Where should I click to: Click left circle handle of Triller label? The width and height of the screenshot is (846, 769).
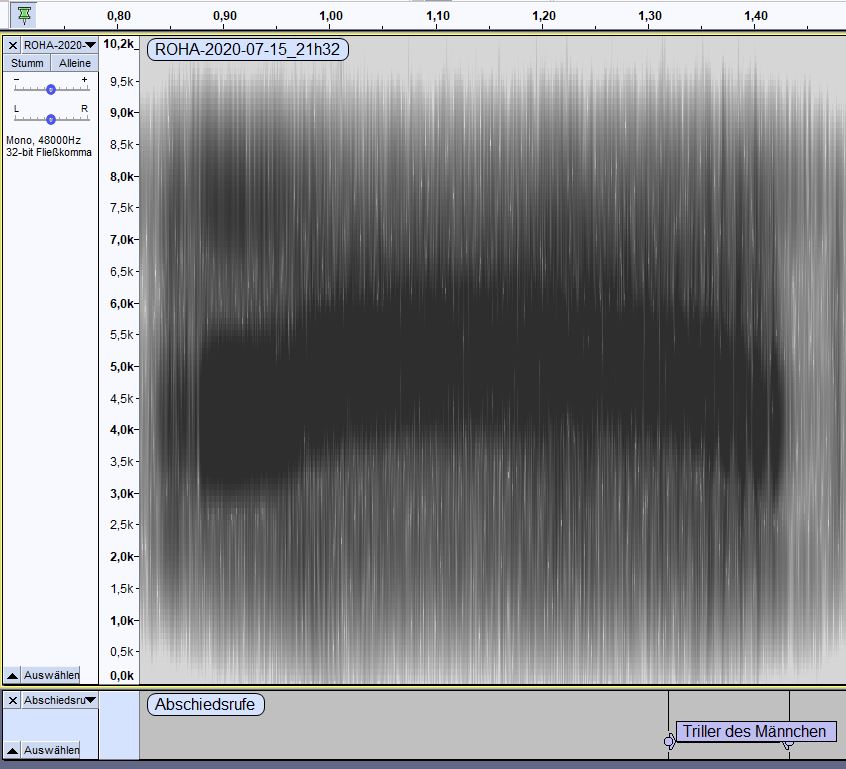[x=669, y=742]
